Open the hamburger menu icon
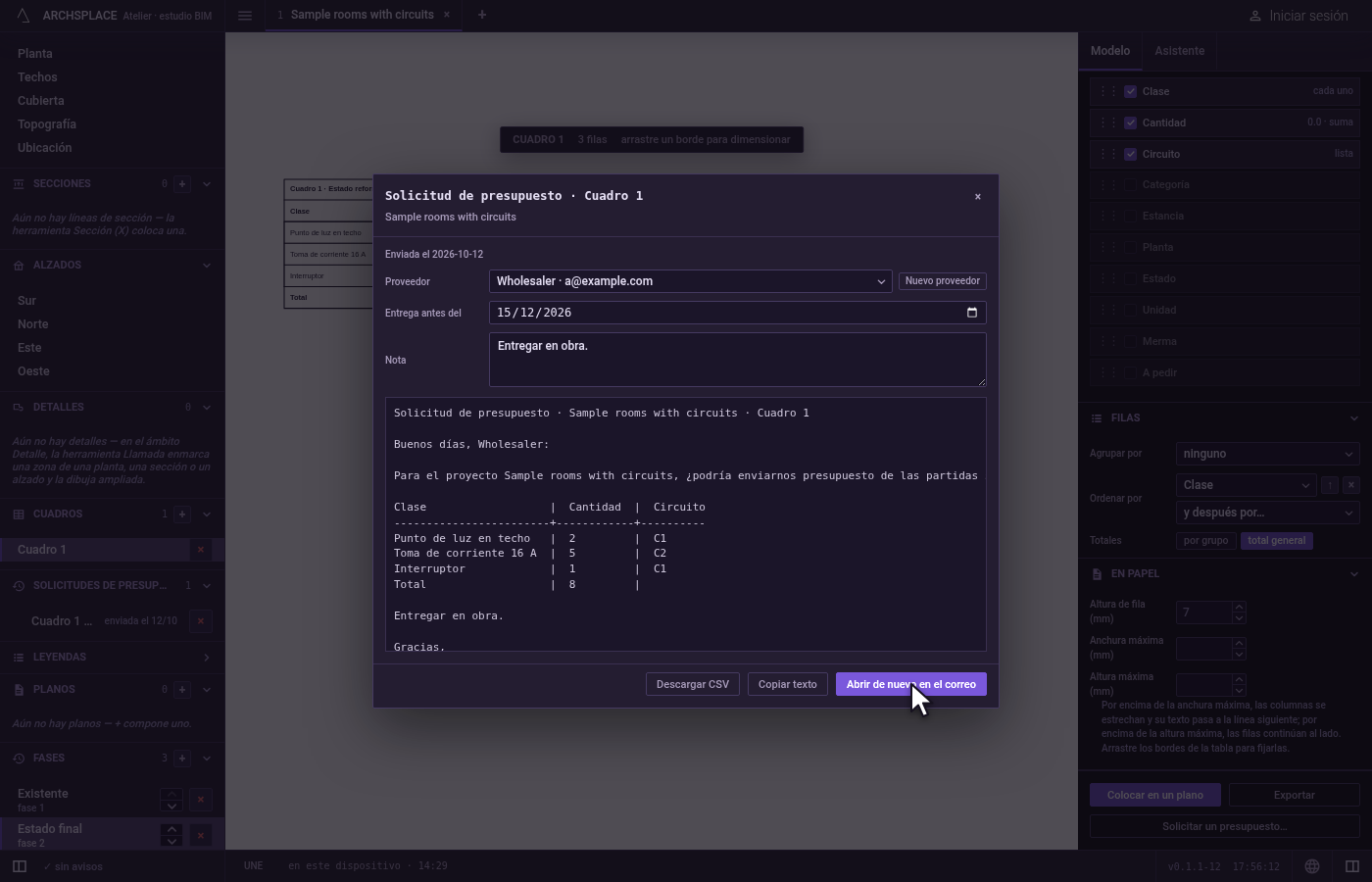 click(245, 15)
